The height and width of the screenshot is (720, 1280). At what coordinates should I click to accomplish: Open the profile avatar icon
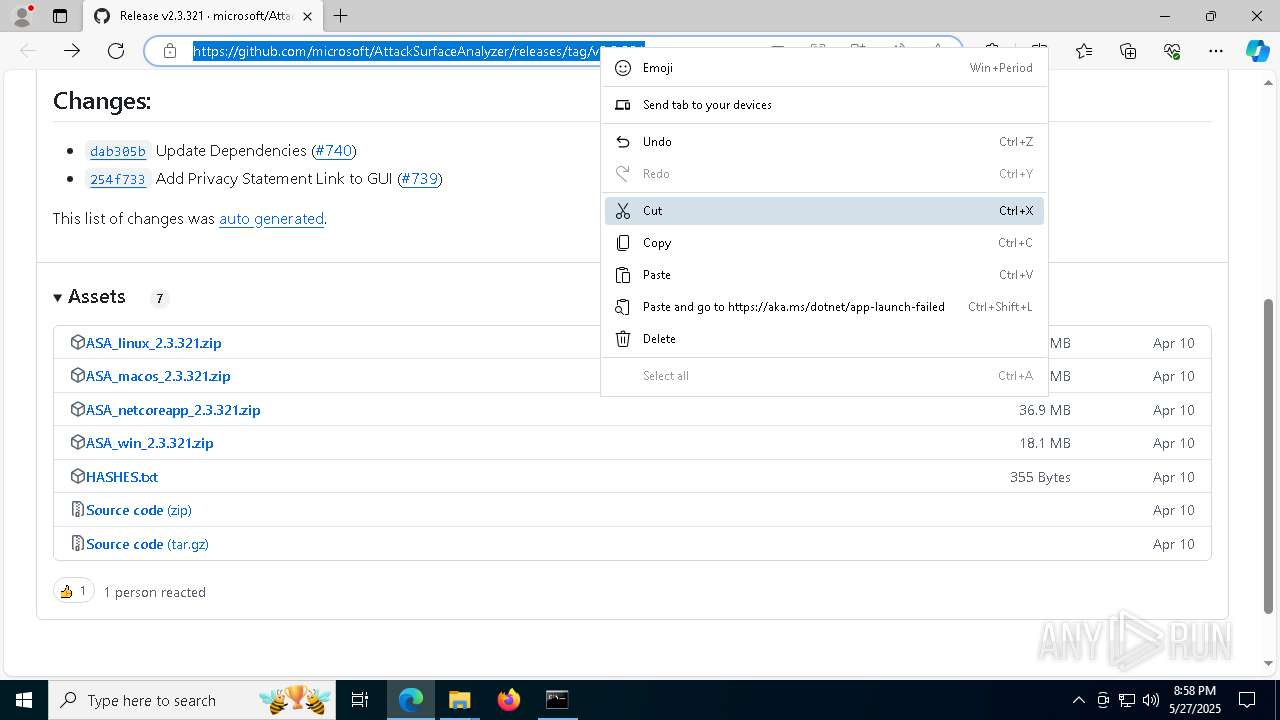point(22,16)
